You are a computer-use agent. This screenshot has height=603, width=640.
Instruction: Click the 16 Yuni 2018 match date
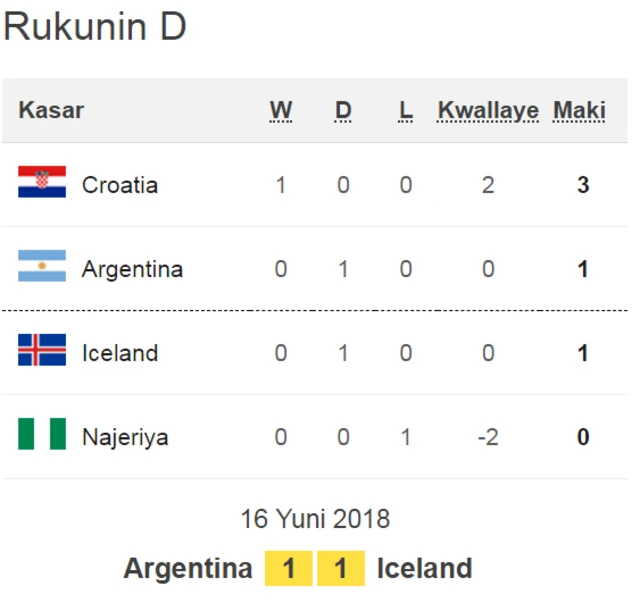coord(315,519)
